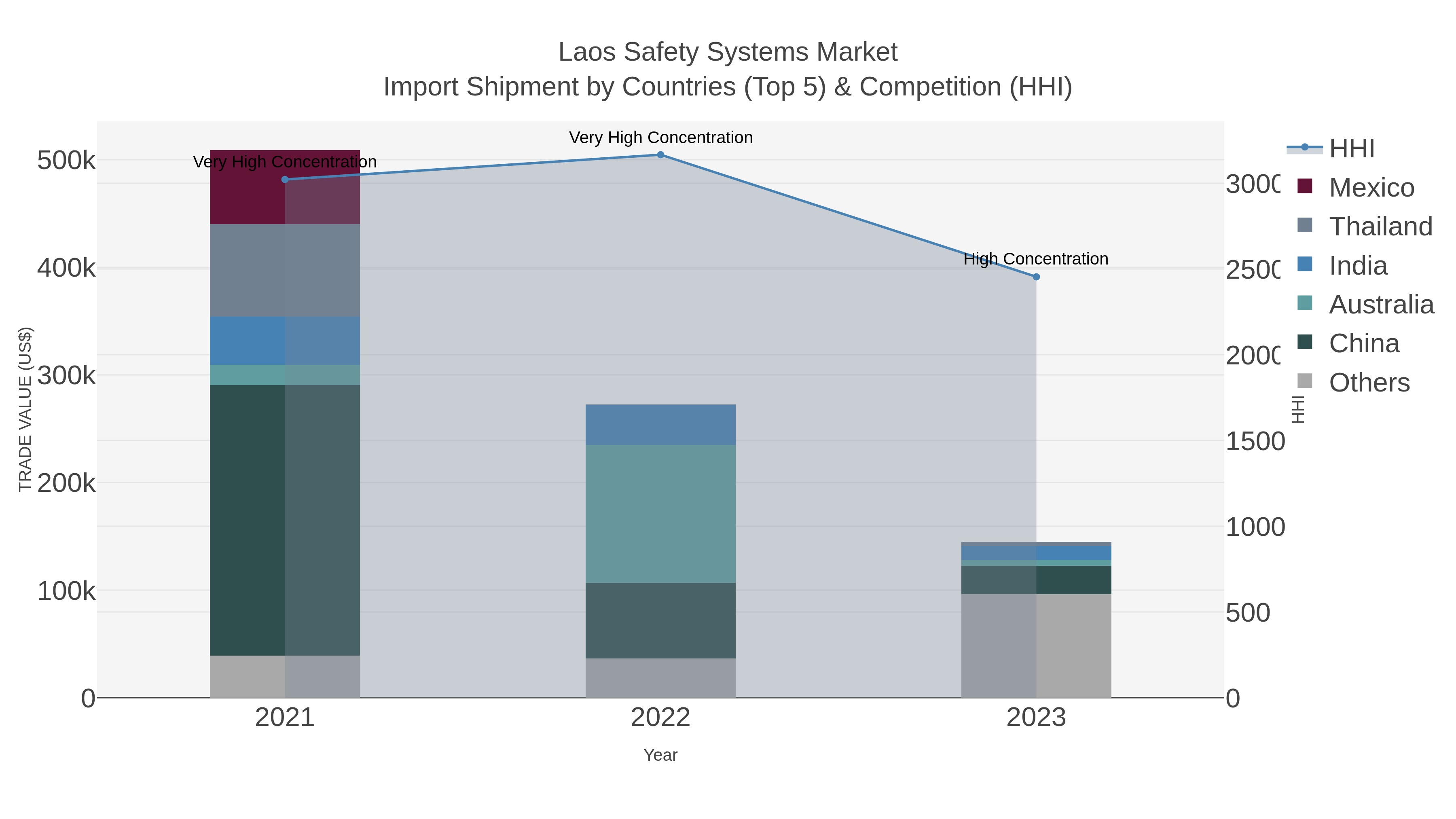Select the Others segment of 2022 bar
Screen dimensions: 1456x819
(x=660, y=678)
